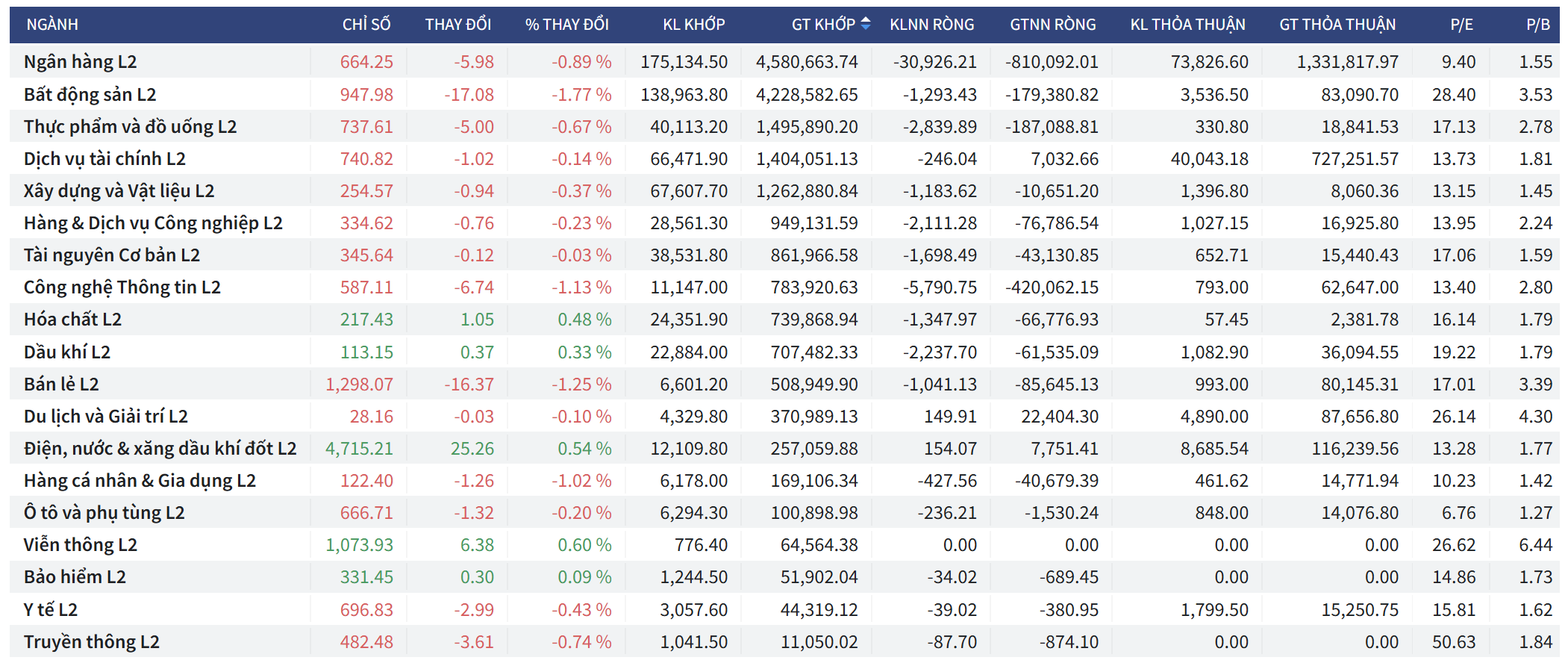Click the THAY ĐỔI column header

click(x=457, y=25)
